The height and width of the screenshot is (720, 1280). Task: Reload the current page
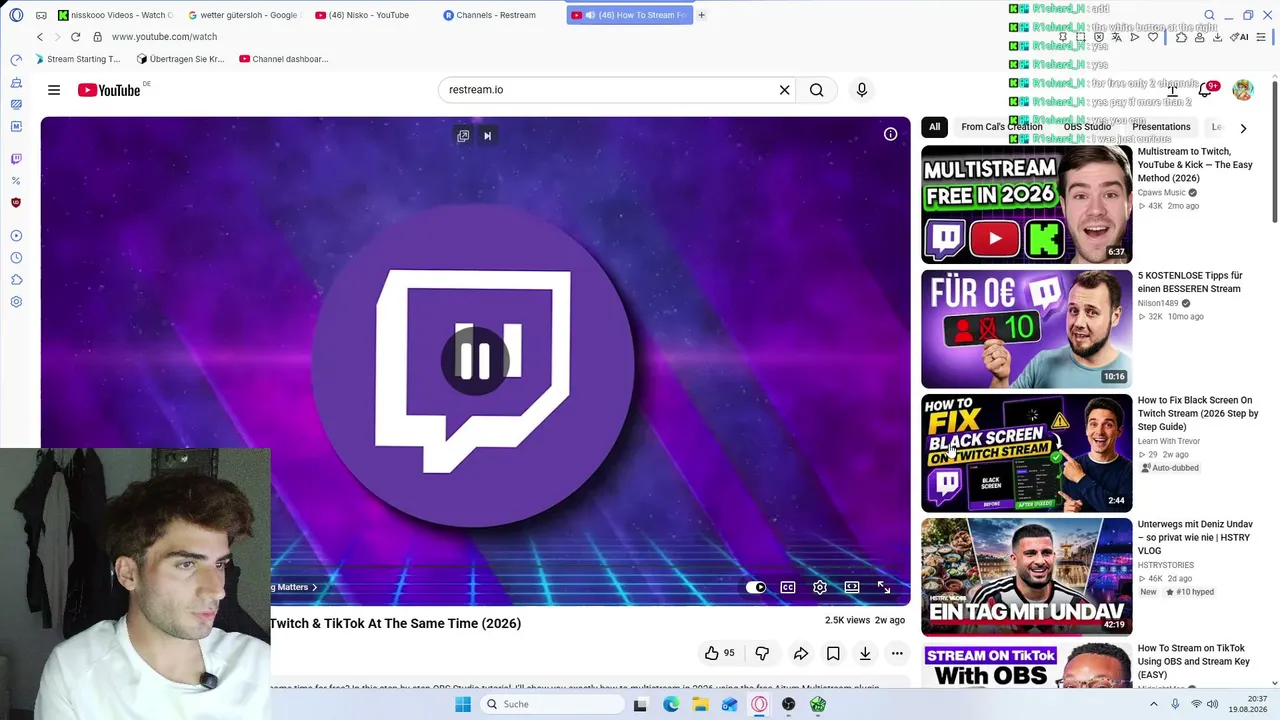tap(75, 37)
